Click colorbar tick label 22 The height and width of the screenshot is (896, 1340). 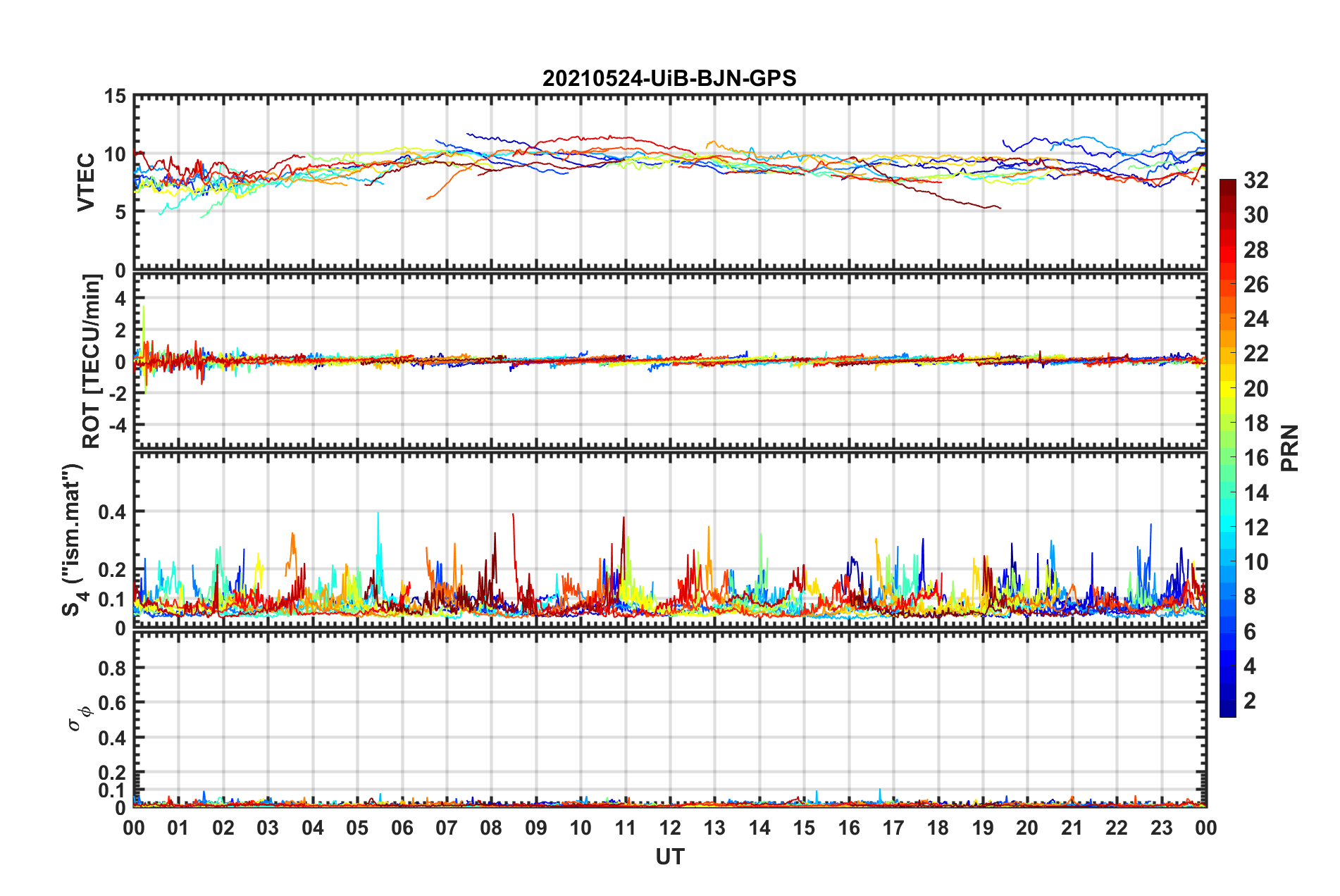pos(1256,354)
